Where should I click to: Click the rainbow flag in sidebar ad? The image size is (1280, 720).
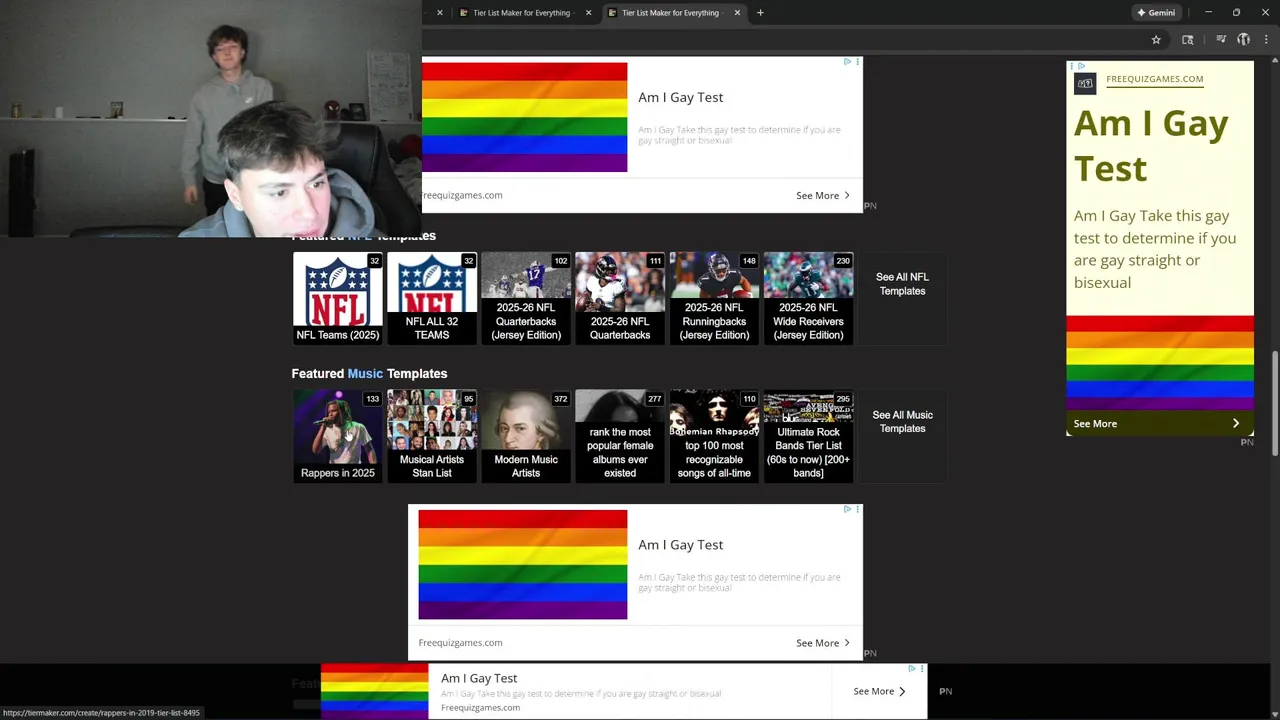click(1160, 363)
